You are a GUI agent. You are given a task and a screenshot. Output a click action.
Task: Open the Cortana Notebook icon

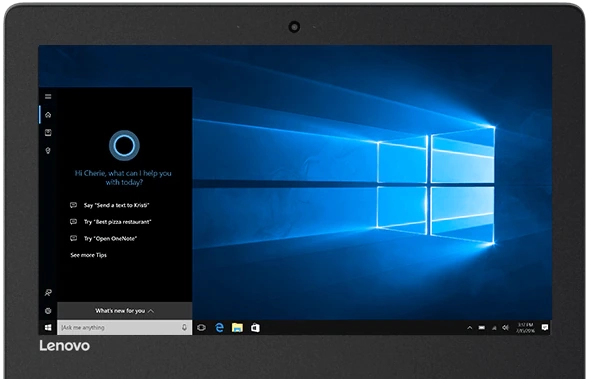(48, 132)
